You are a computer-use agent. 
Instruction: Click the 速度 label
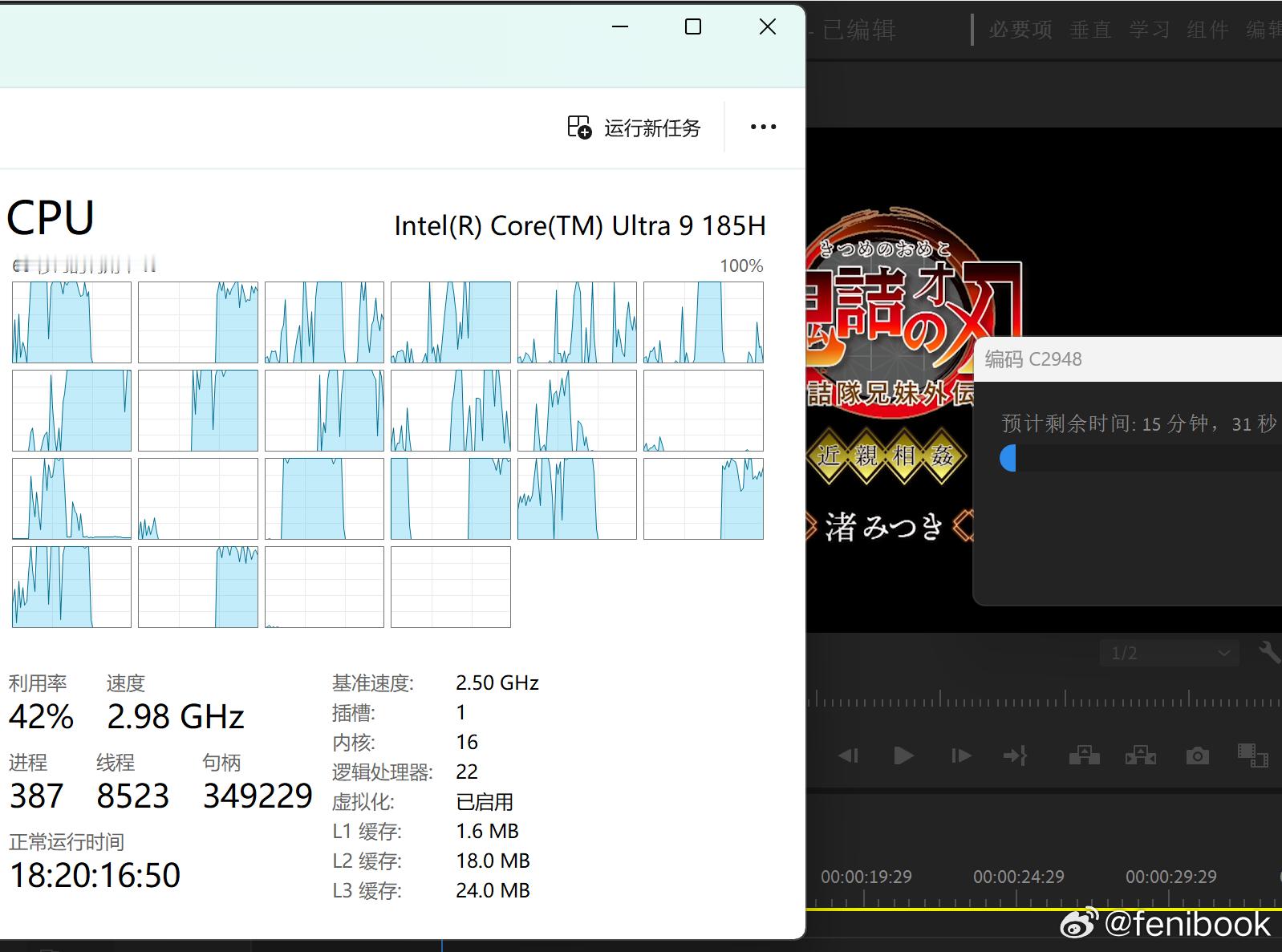click(x=126, y=683)
